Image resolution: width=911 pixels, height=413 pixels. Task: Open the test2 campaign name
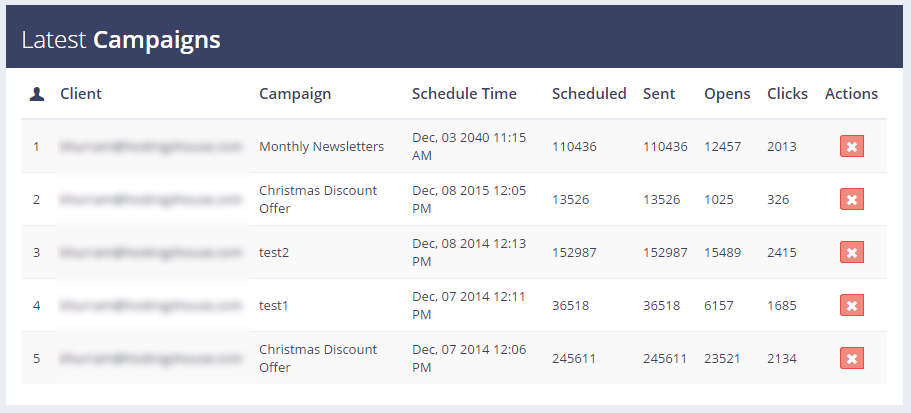(x=274, y=253)
